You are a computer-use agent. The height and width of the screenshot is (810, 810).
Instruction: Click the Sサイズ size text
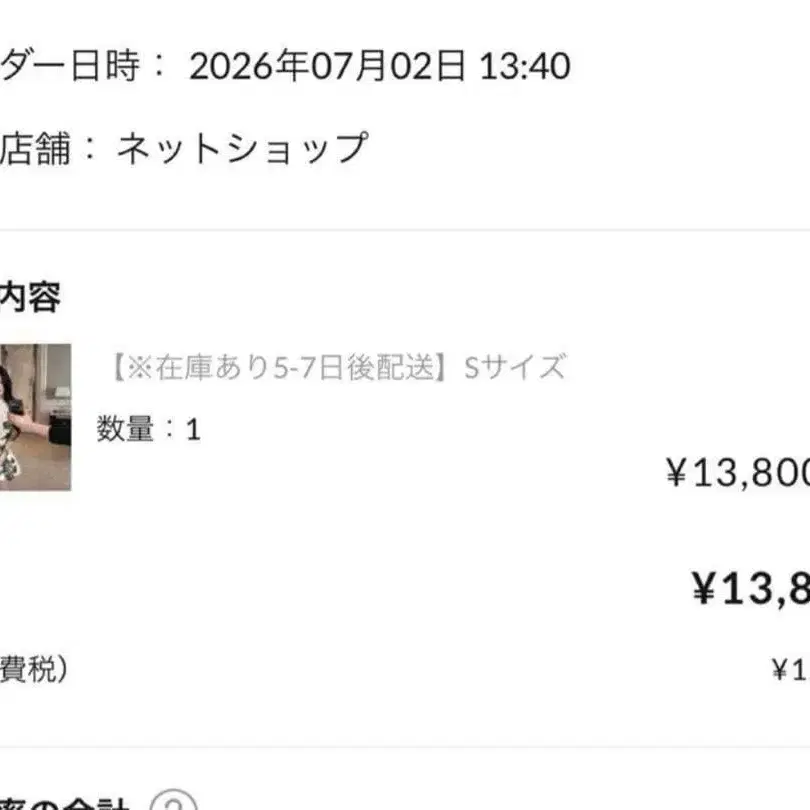515,367
